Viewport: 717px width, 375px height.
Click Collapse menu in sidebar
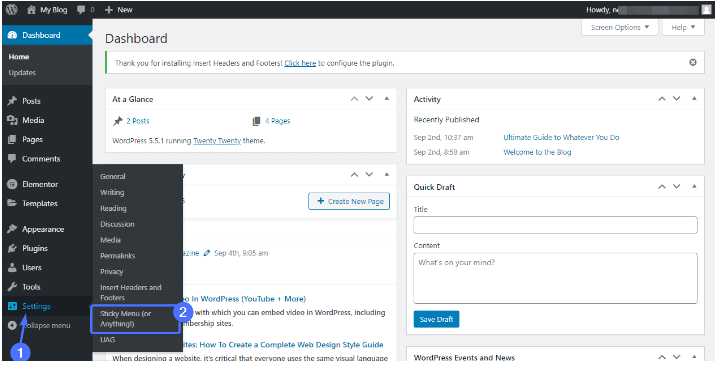pyautogui.click(x=39, y=326)
